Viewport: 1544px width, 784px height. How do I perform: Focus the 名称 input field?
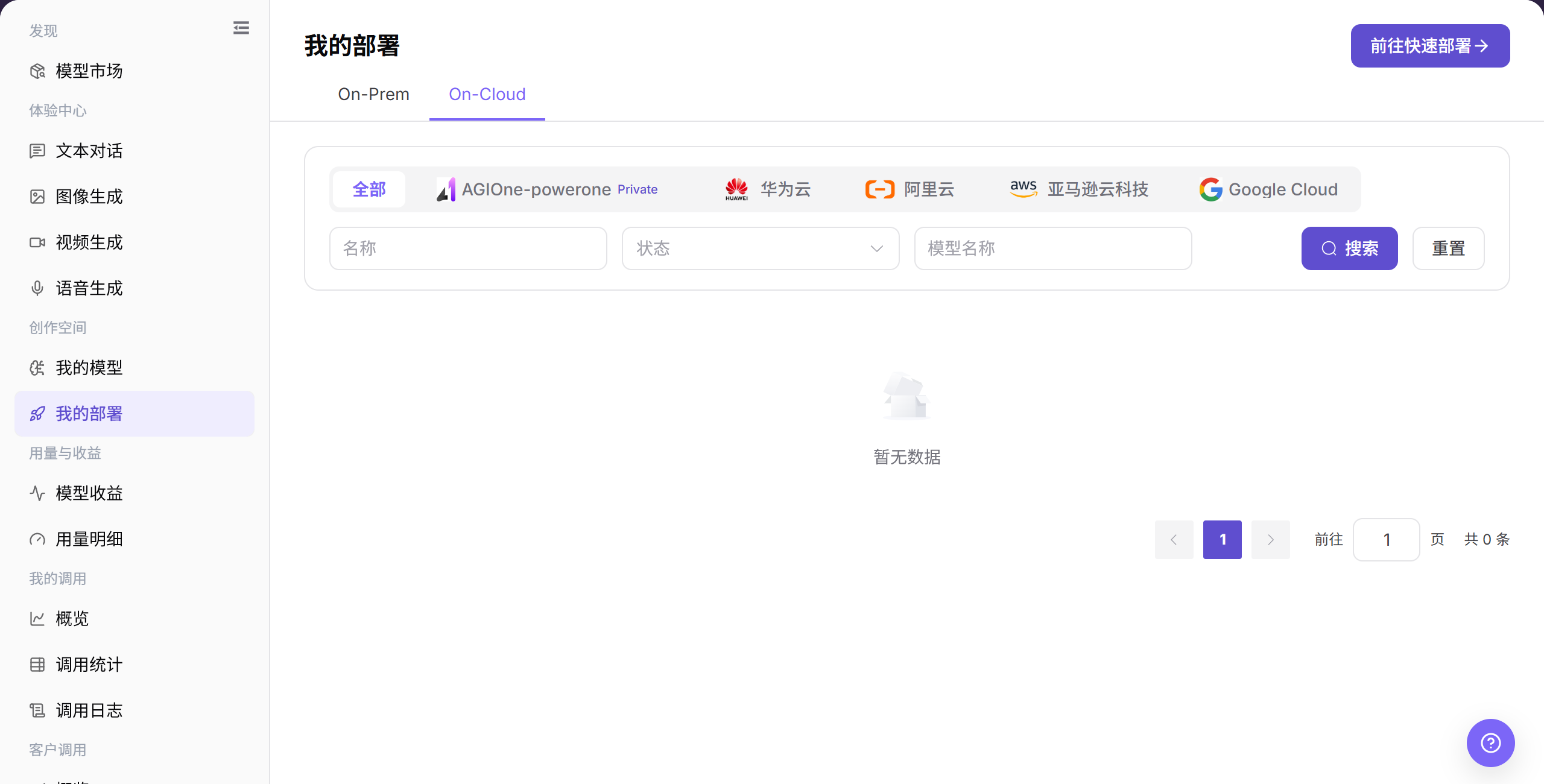pyautogui.click(x=468, y=248)
